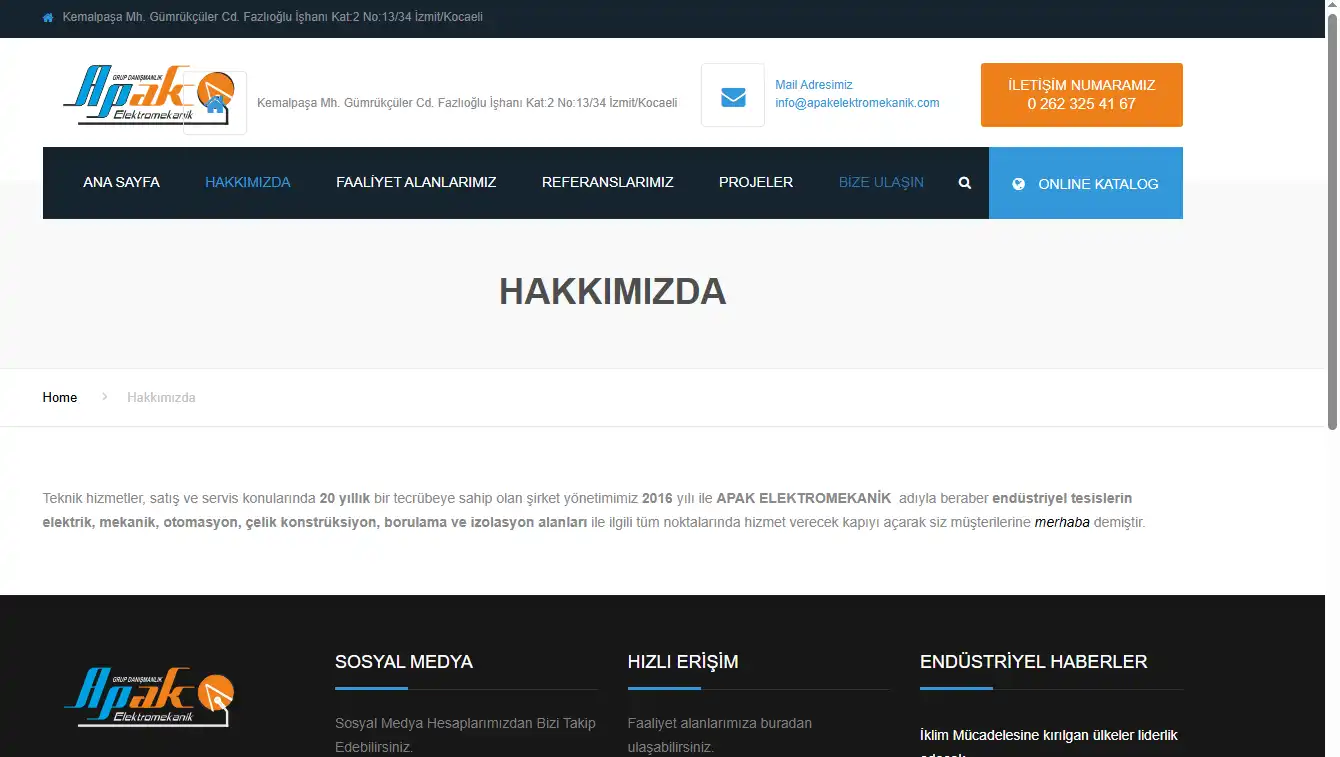
Task: Open the PROJELER menu item
Action: point(756,183)
